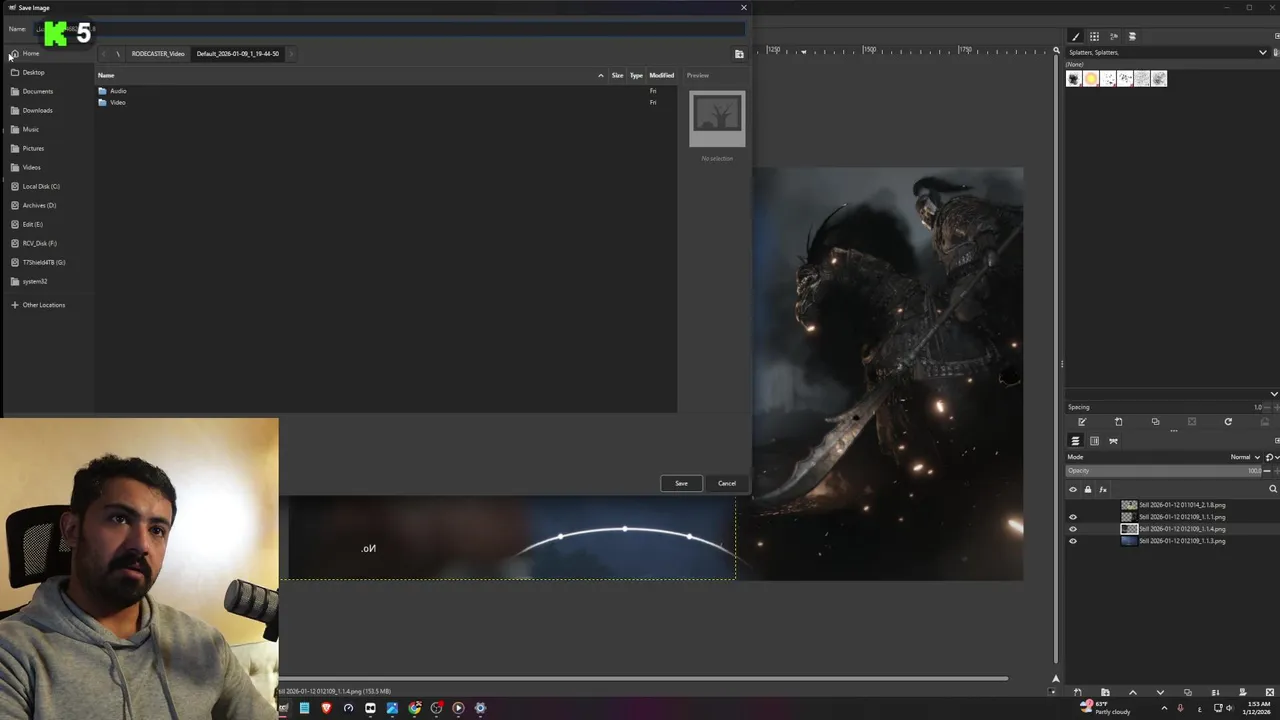Pick the last grey textured brush
This screenshot has width=1280, height=720.
[1159, 79]
